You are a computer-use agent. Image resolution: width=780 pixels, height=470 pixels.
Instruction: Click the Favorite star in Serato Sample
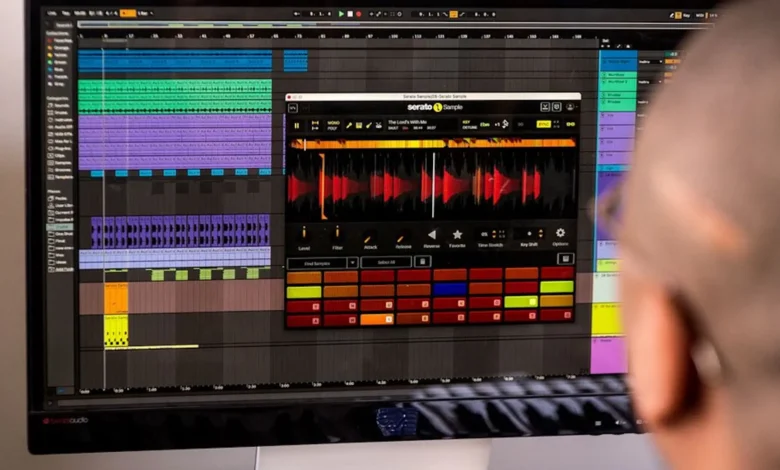coord(457,234)
